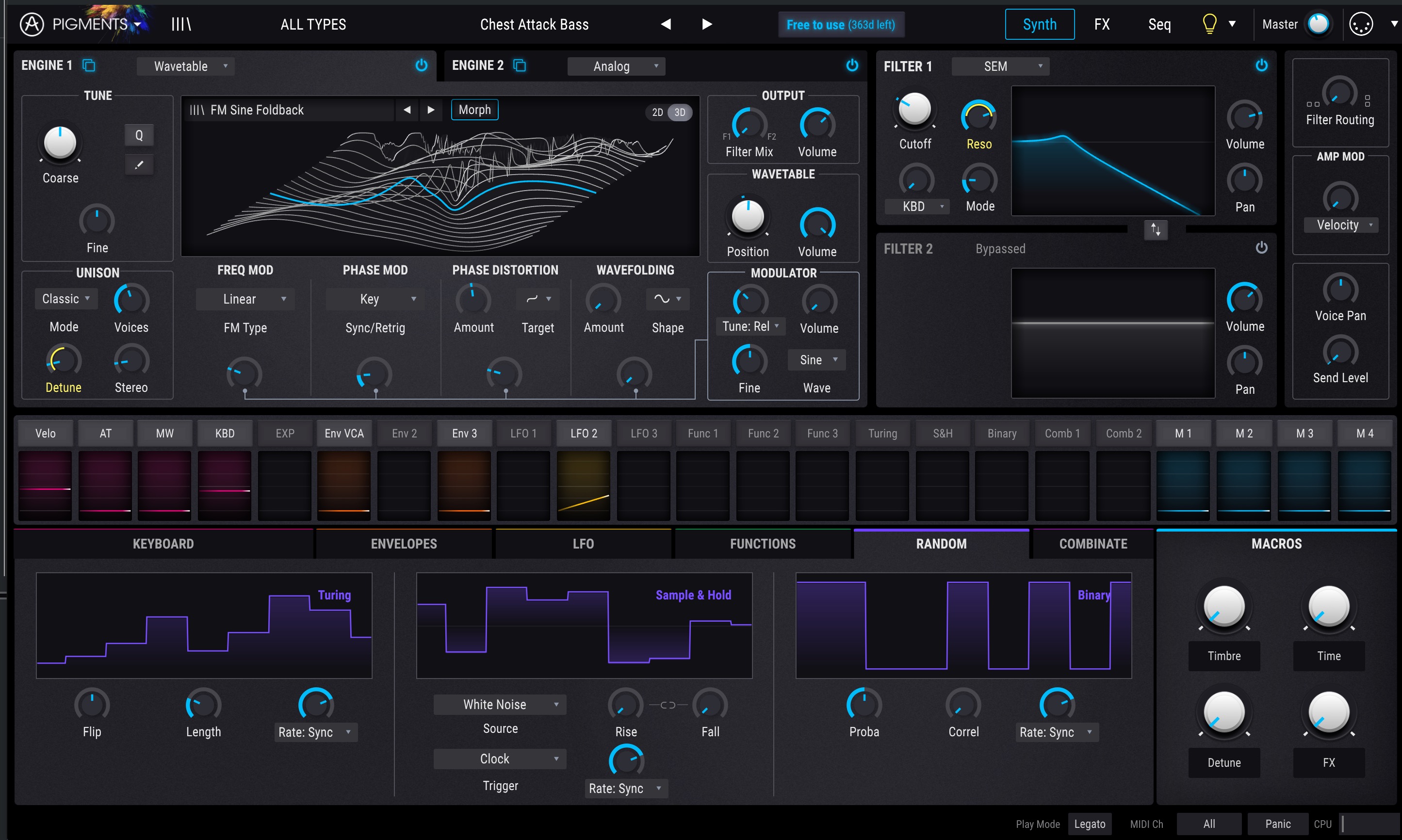
Task: Select the Env VCA modulation source
Action: tap(344, 434)
